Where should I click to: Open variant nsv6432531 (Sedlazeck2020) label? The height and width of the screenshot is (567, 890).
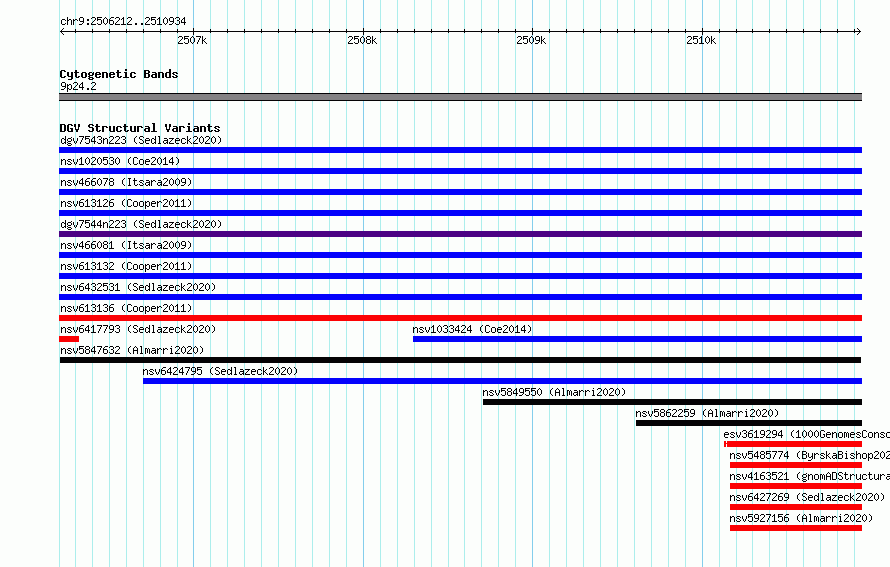[138, 287]
